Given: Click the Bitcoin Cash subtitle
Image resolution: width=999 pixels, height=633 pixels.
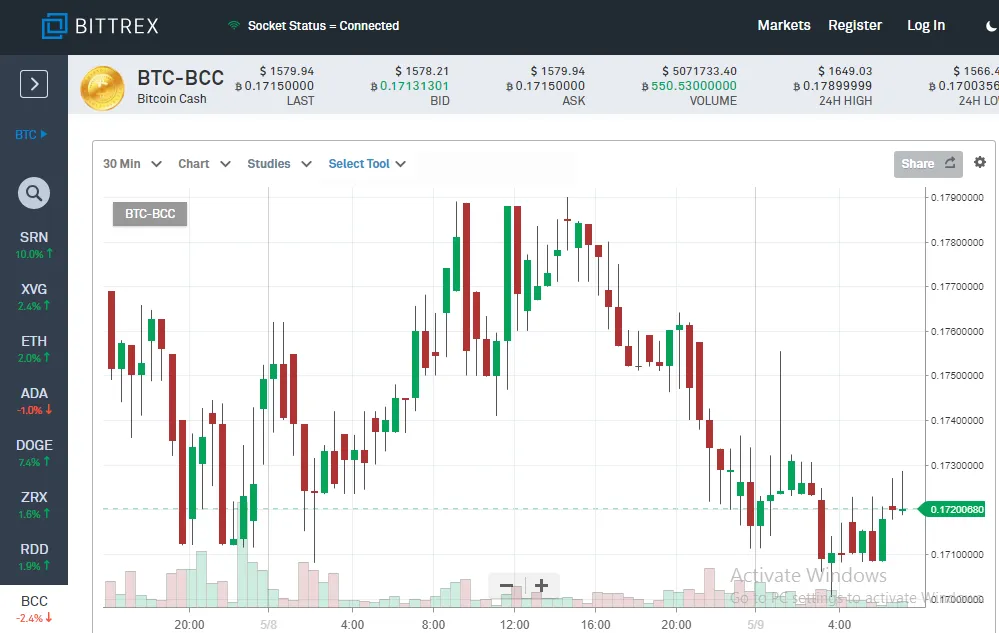Looking at the screenshot, I should [172, 99].
